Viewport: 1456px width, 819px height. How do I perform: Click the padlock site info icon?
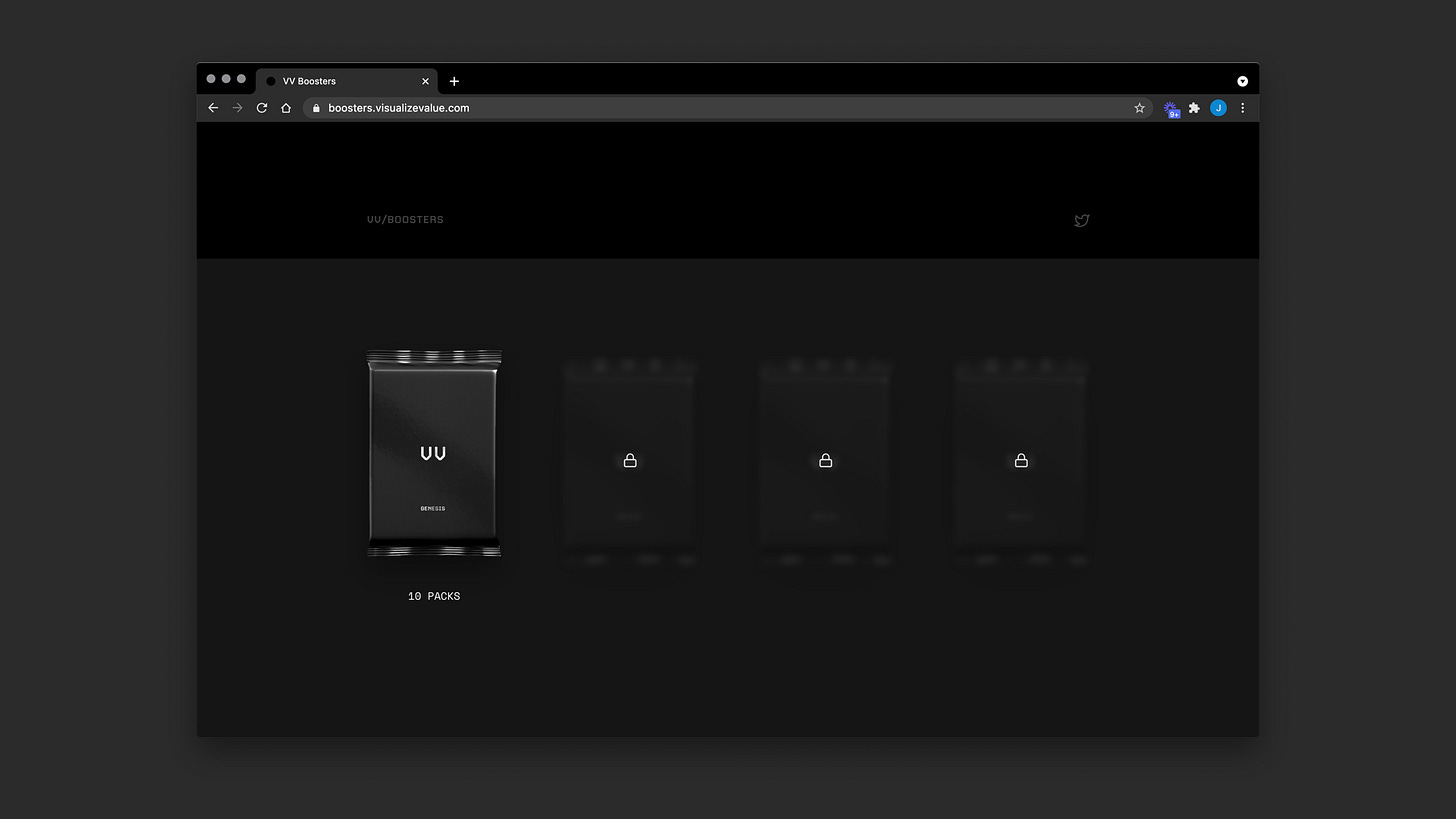(316, 108)
